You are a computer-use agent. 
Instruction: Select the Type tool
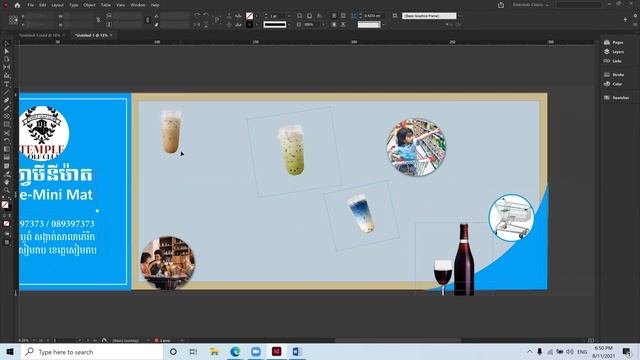7,84
